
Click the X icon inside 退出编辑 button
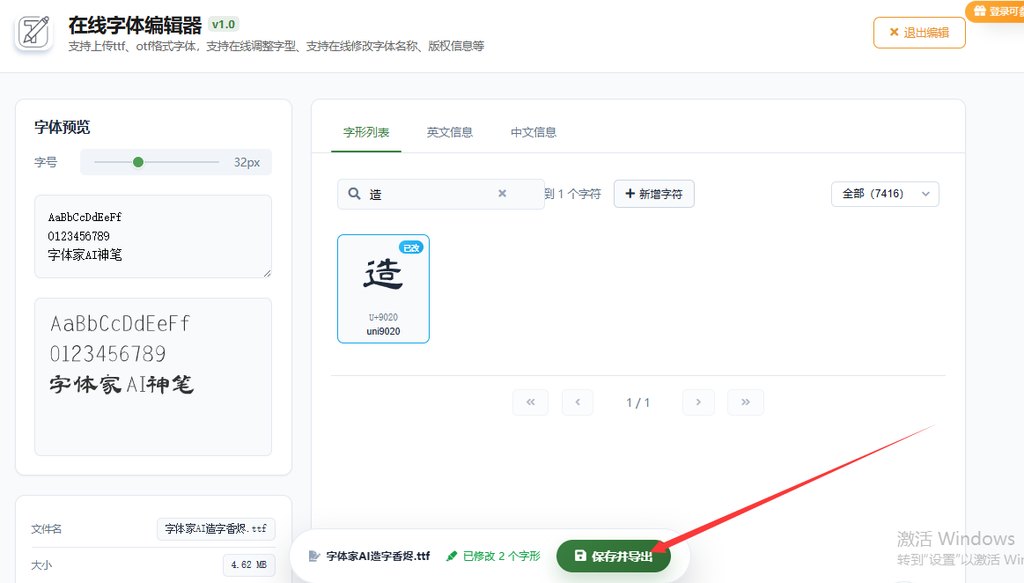pyautogui.click(x=894, y=32)
